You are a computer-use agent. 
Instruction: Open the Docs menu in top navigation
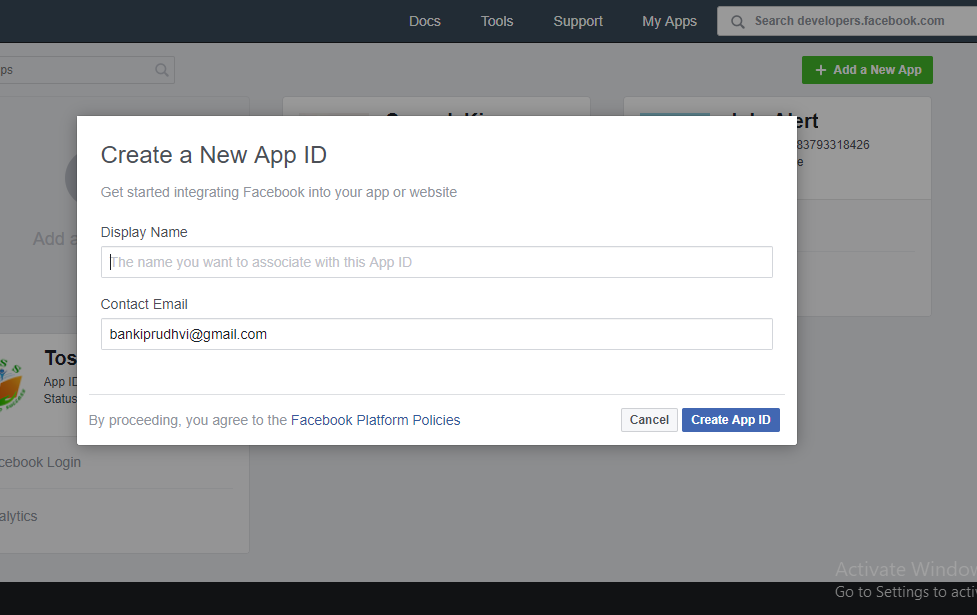coord(424,21)
